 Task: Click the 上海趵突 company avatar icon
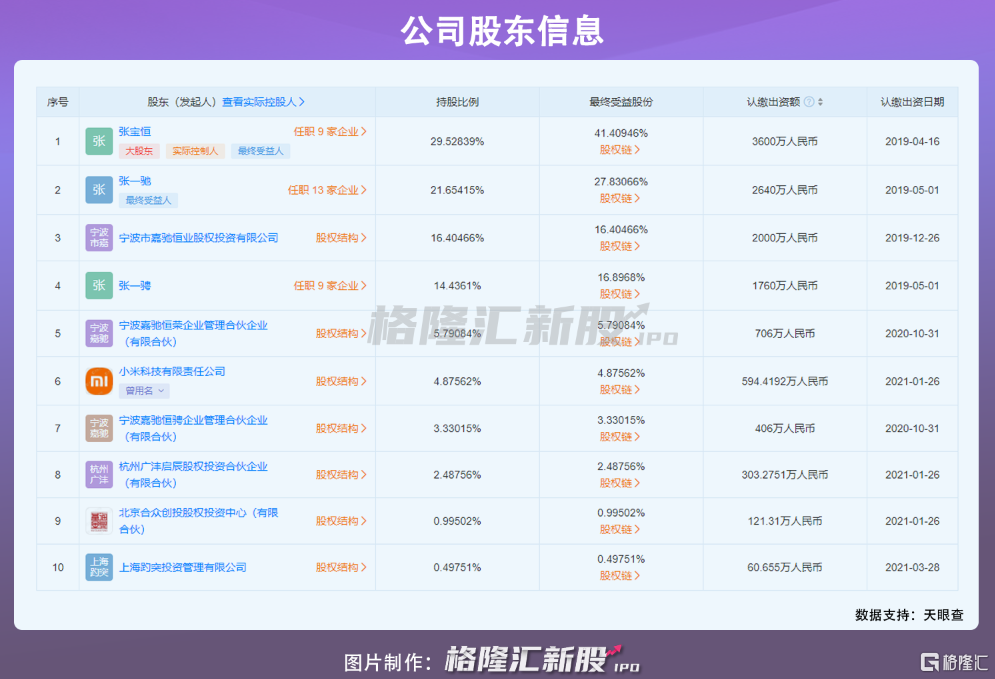coord(99,567)
